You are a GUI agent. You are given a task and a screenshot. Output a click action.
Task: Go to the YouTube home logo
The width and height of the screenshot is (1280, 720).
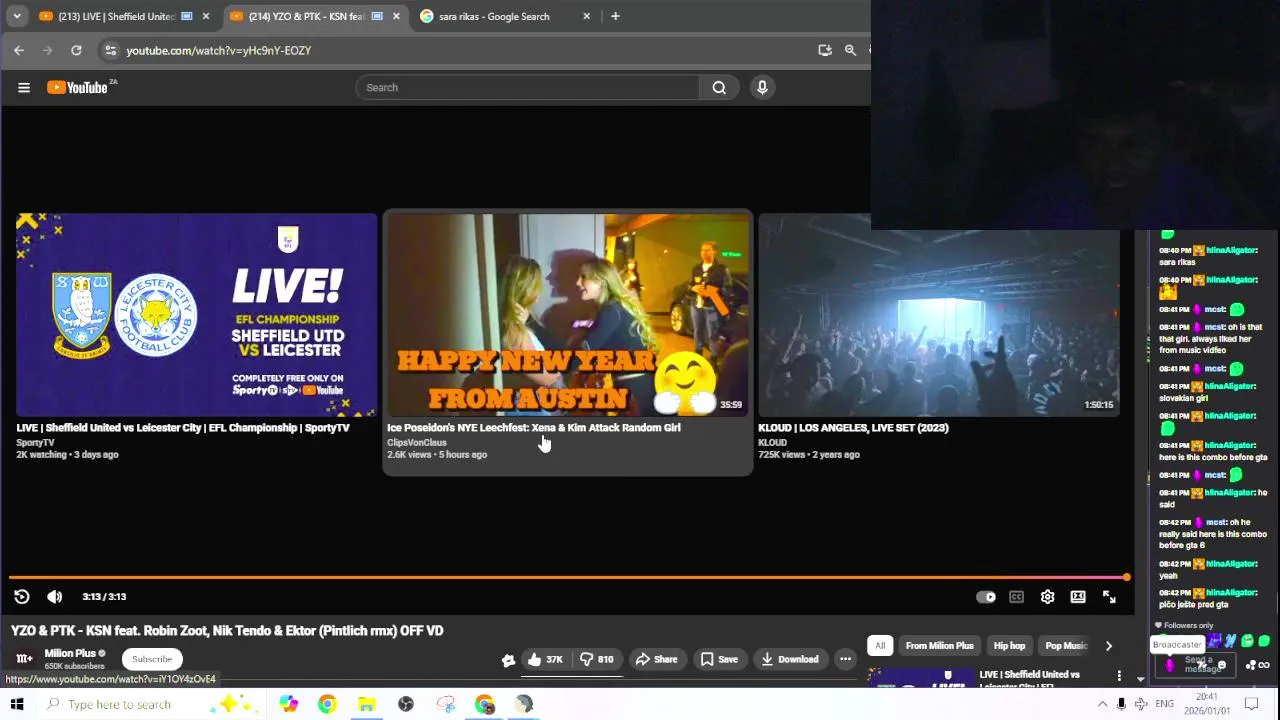(x=80, y=87)
